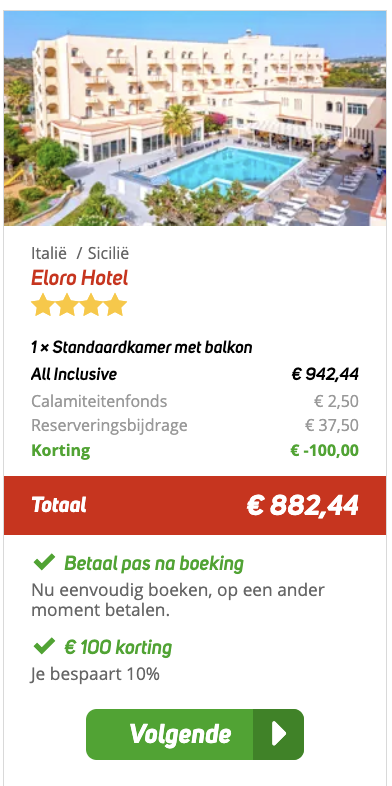Click the Eloro Hotel pool photo

click(195, 118)
